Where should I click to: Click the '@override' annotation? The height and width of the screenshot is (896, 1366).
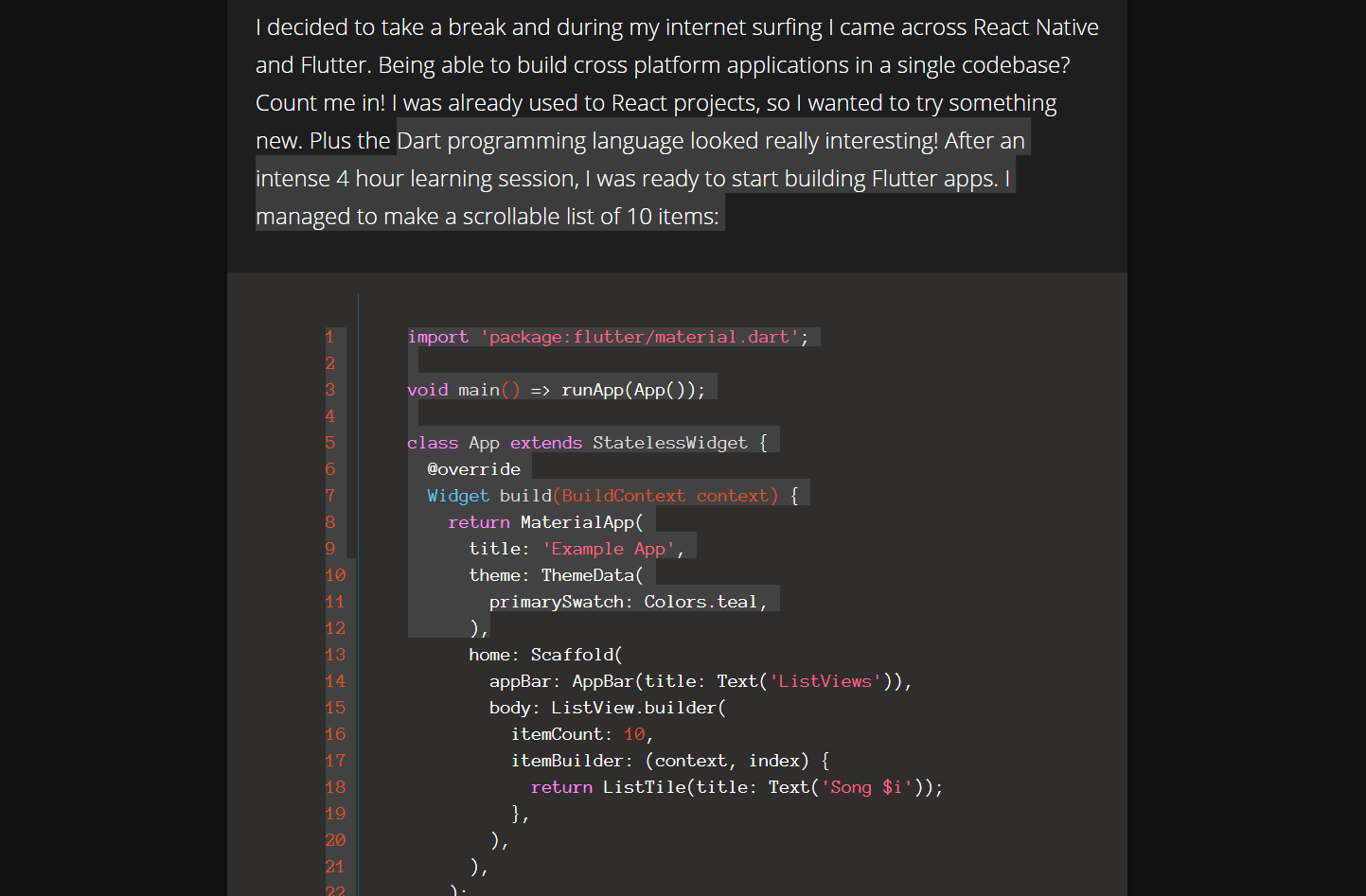point(473,469)
